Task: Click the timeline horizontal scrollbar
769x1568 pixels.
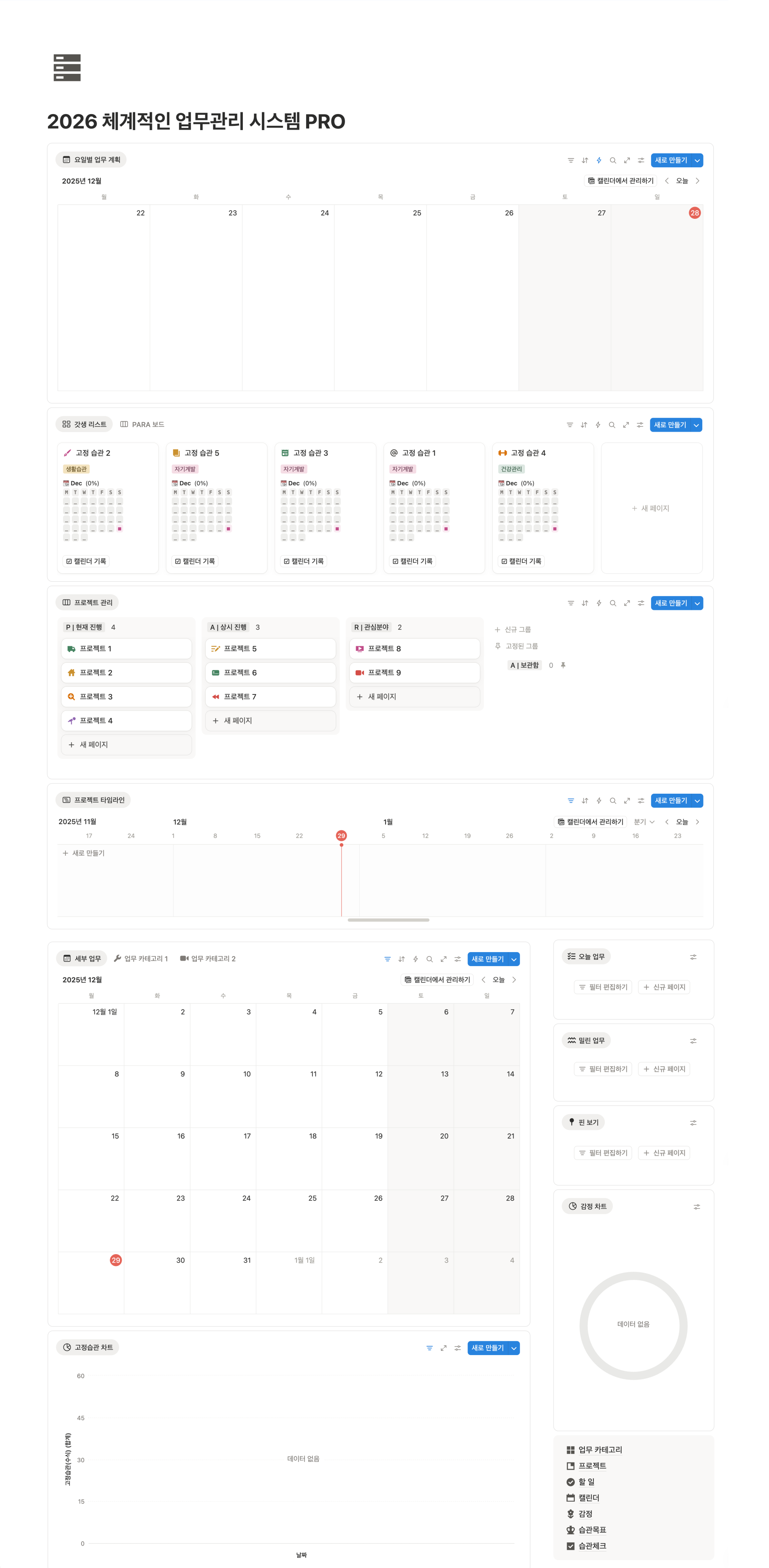Action: pyautogui.click(x=388, y=920)
